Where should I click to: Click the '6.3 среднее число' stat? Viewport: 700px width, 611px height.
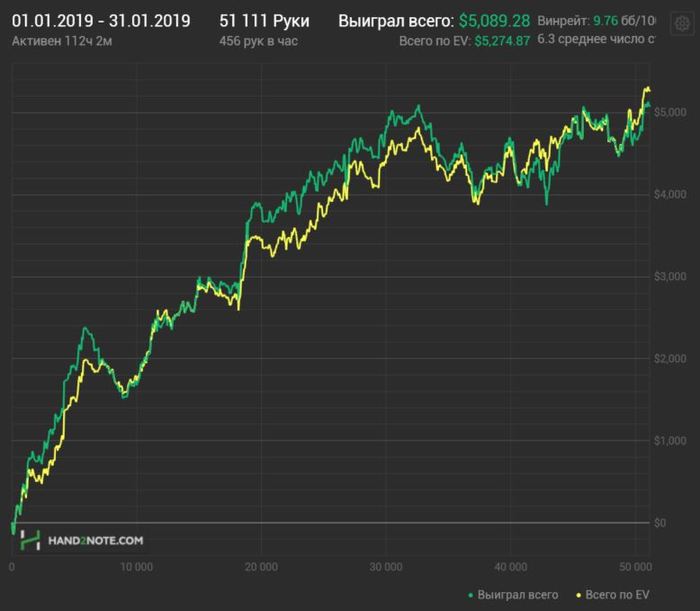[x=596, y=39]
